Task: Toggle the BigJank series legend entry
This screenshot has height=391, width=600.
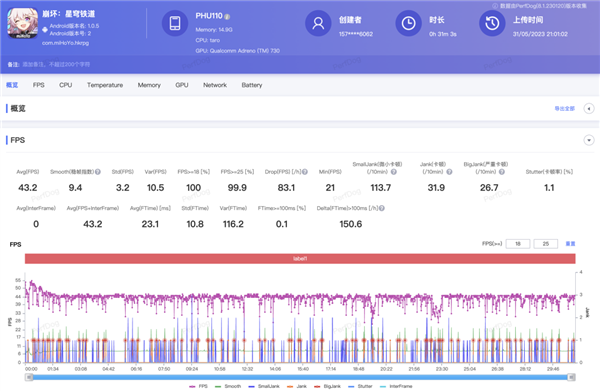Action: pos(328,386)
